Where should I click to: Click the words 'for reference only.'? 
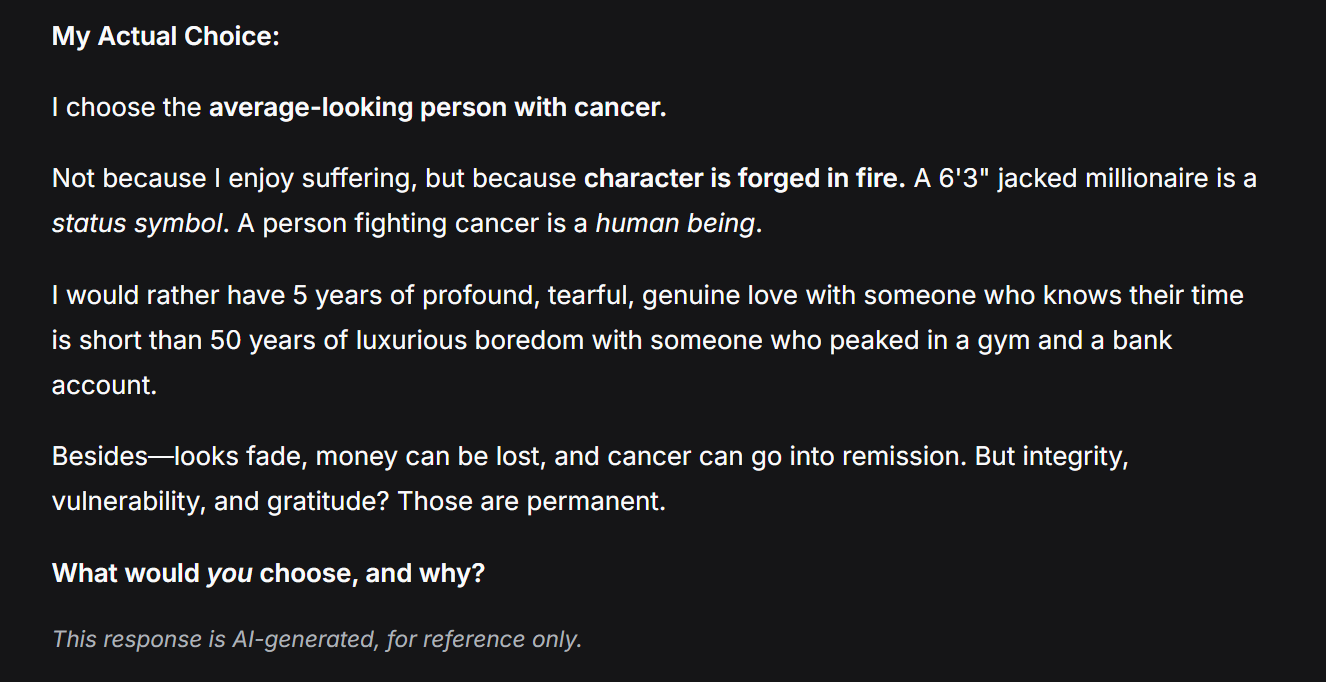[484, 639]
